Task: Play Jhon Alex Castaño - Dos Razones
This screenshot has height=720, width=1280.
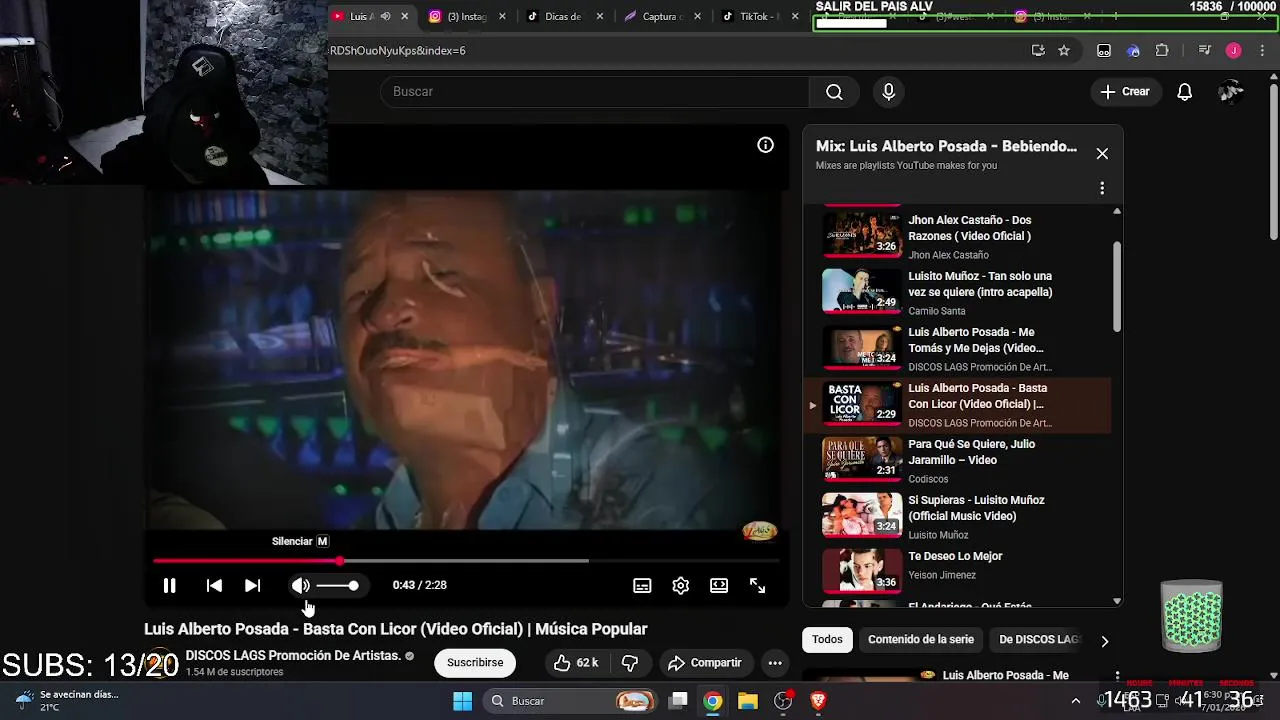Action: click(x=958, y=236)
